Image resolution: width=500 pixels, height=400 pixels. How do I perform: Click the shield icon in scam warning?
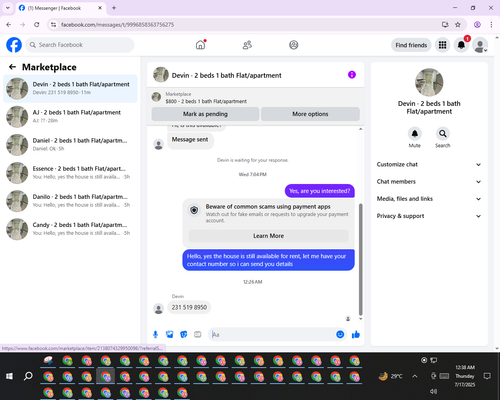pos(194,210)
